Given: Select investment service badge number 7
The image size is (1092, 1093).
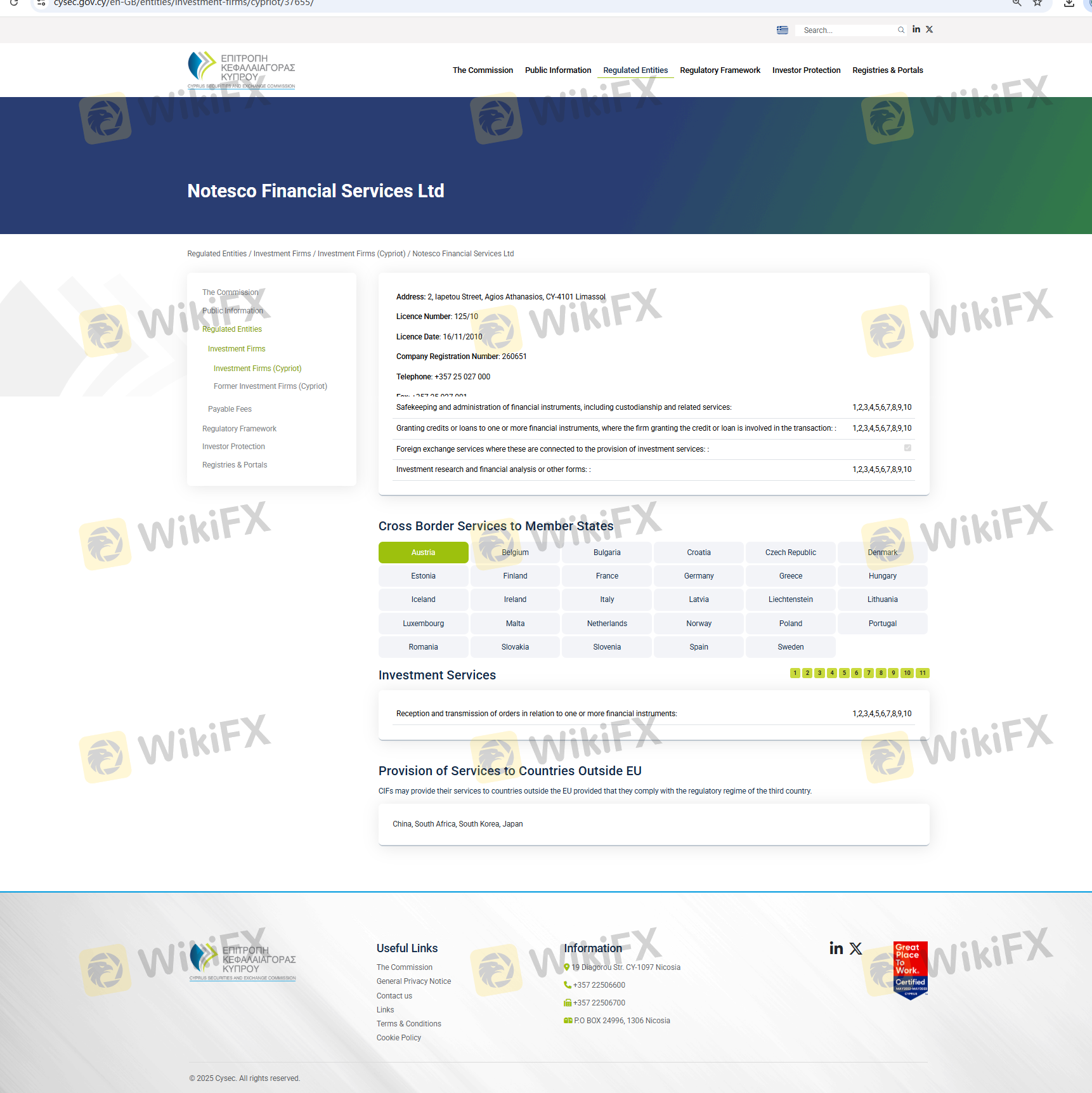Looking at the screenshot, I should coord(869,673).
